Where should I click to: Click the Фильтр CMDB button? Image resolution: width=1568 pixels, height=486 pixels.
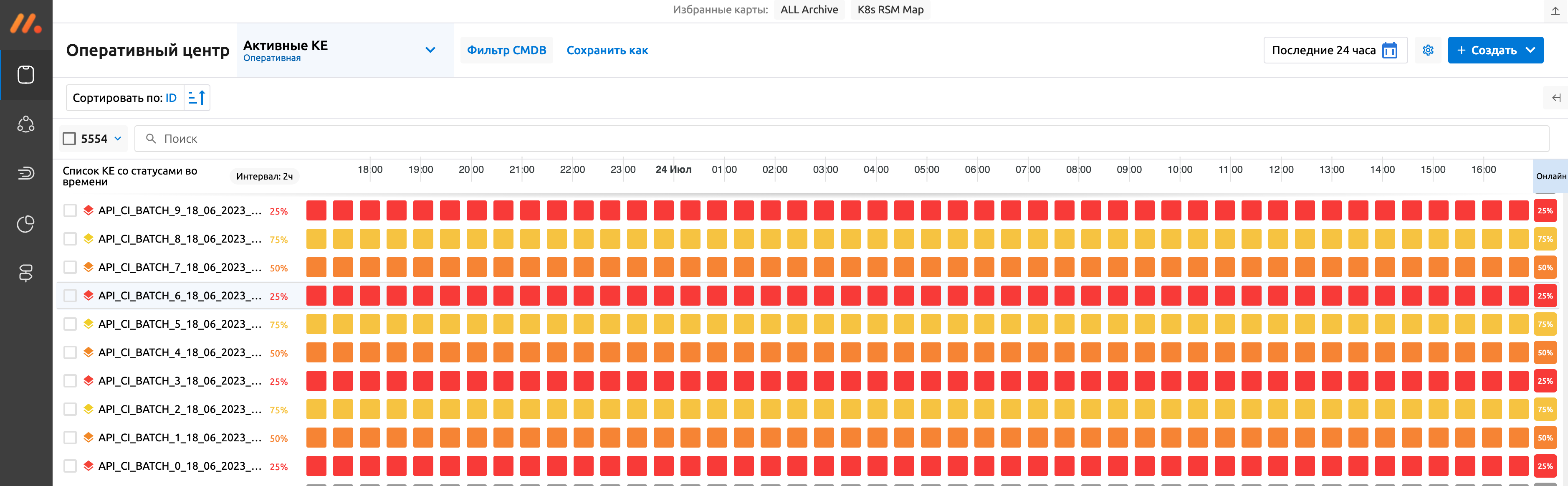(506, 50)
